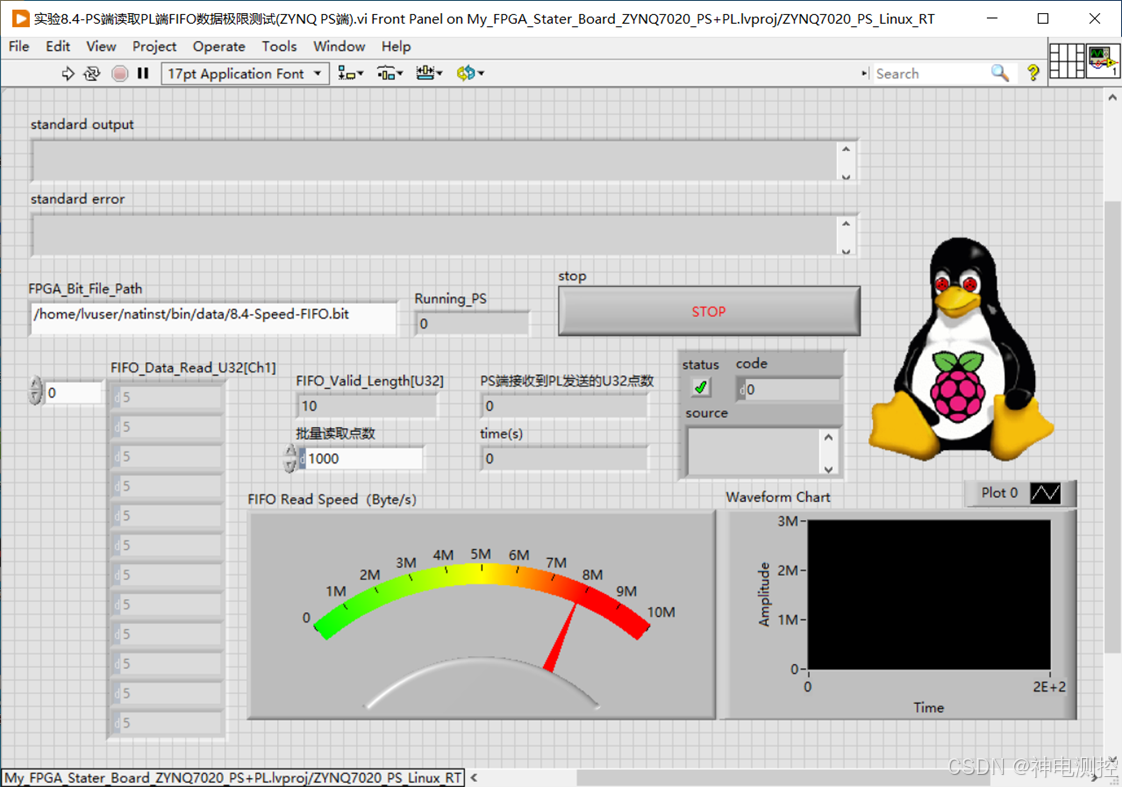Open the Tools menu
The height and width of the screenshot is (787, 1122).
[279, 47]
